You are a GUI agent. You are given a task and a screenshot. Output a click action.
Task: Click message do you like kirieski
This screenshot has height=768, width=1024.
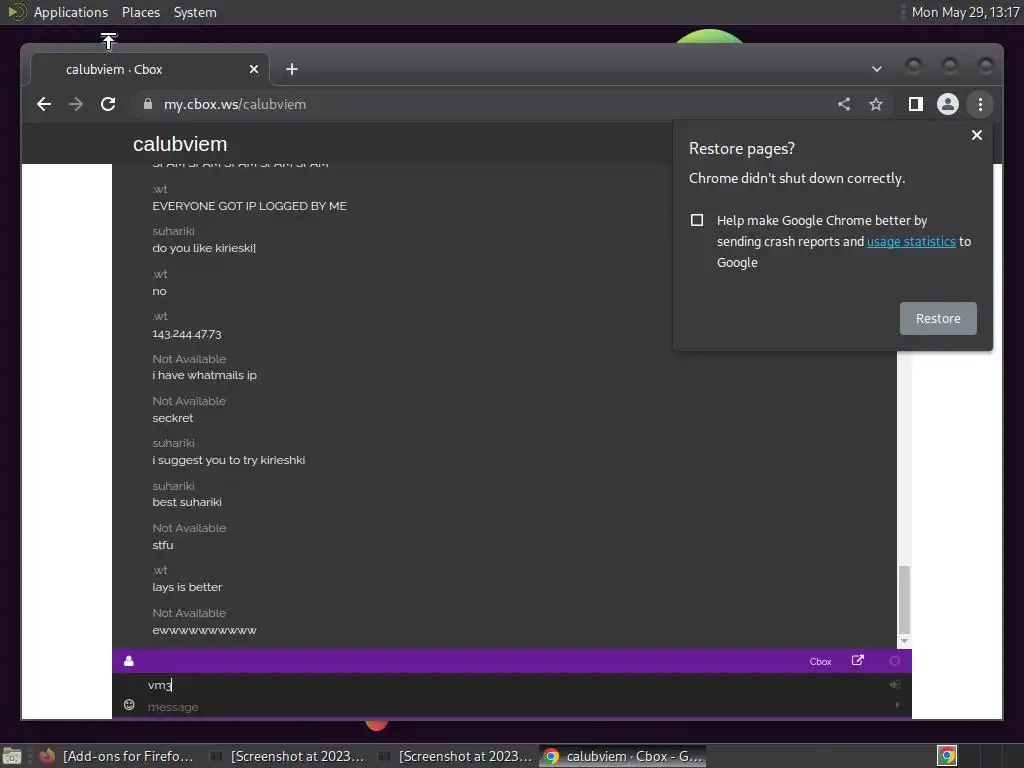[x=204, y=248]
